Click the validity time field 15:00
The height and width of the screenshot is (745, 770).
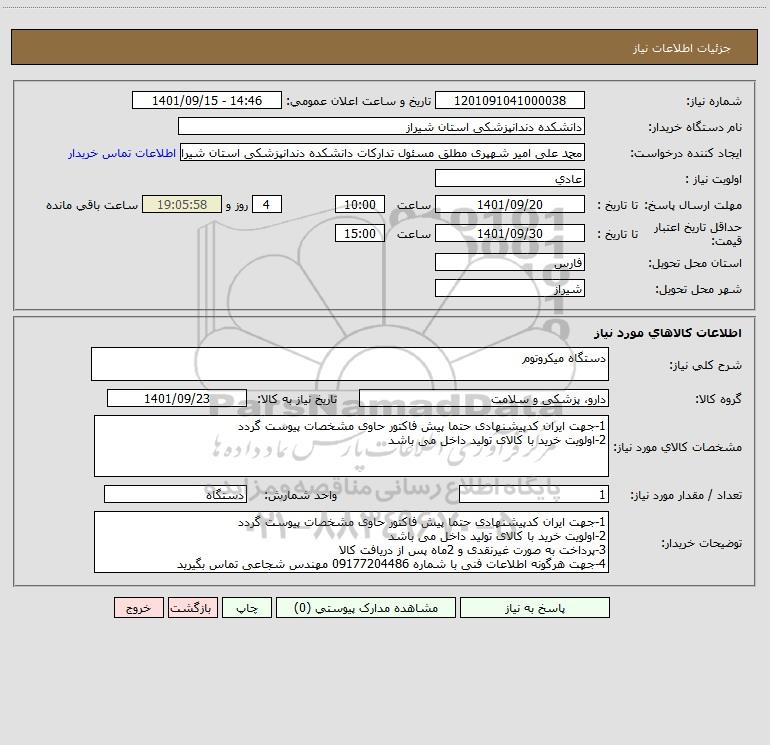point(359,233)
